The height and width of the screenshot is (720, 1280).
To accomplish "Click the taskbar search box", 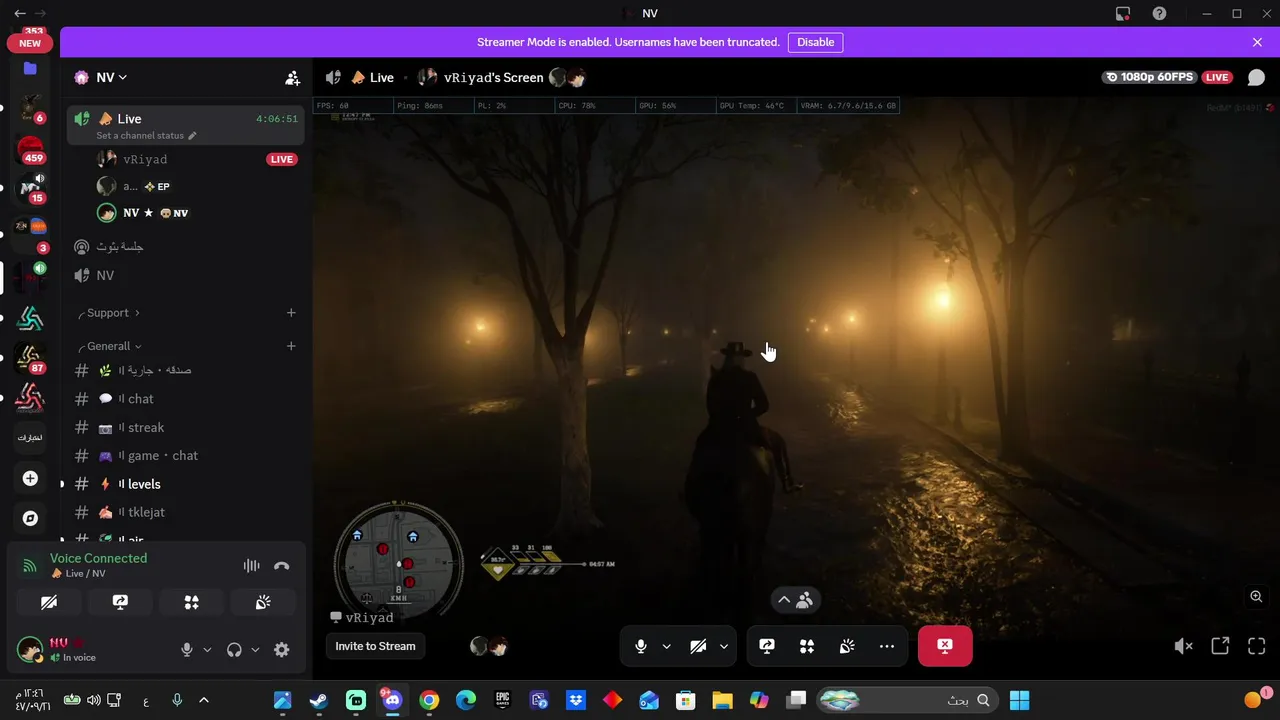I will 906,700.
